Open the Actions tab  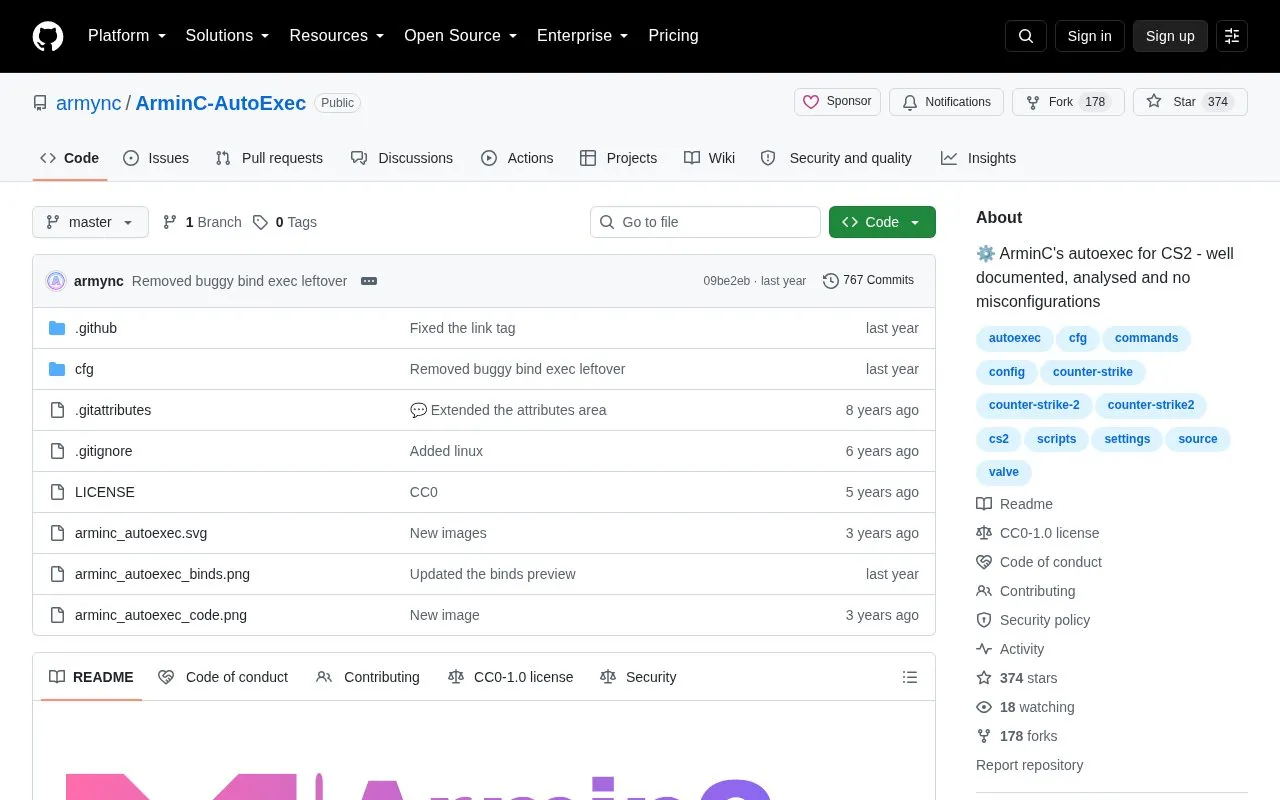pos(517,158)
